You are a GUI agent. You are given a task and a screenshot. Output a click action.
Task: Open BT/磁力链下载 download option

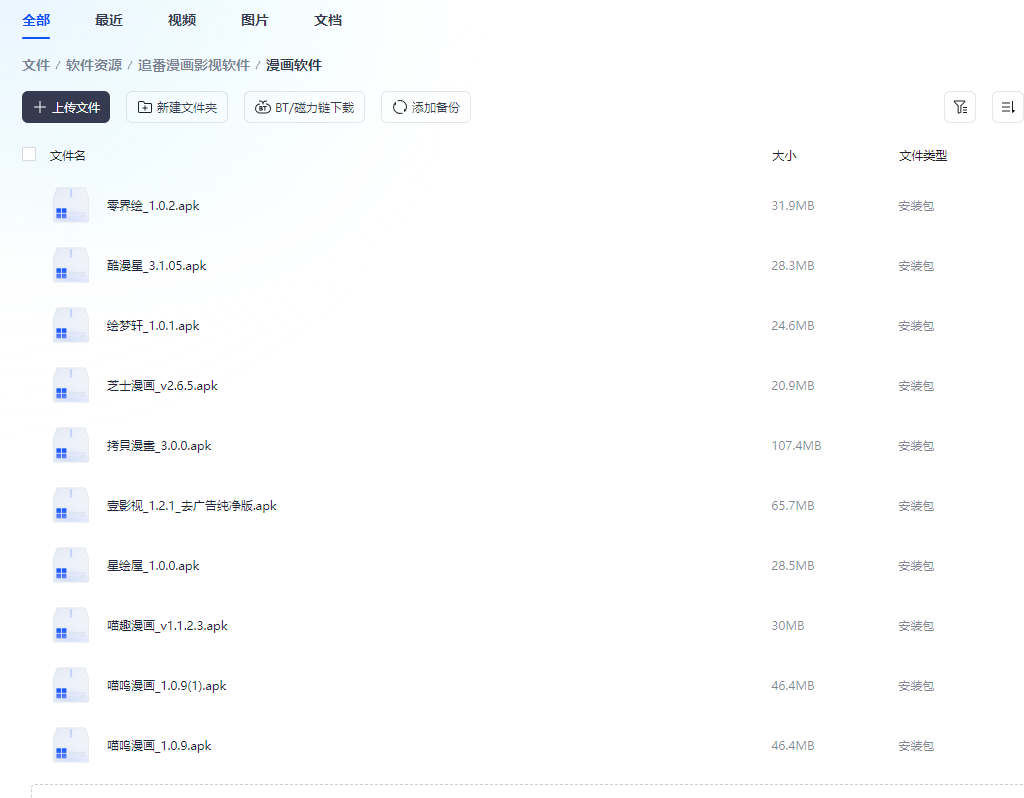pos(305,107)
